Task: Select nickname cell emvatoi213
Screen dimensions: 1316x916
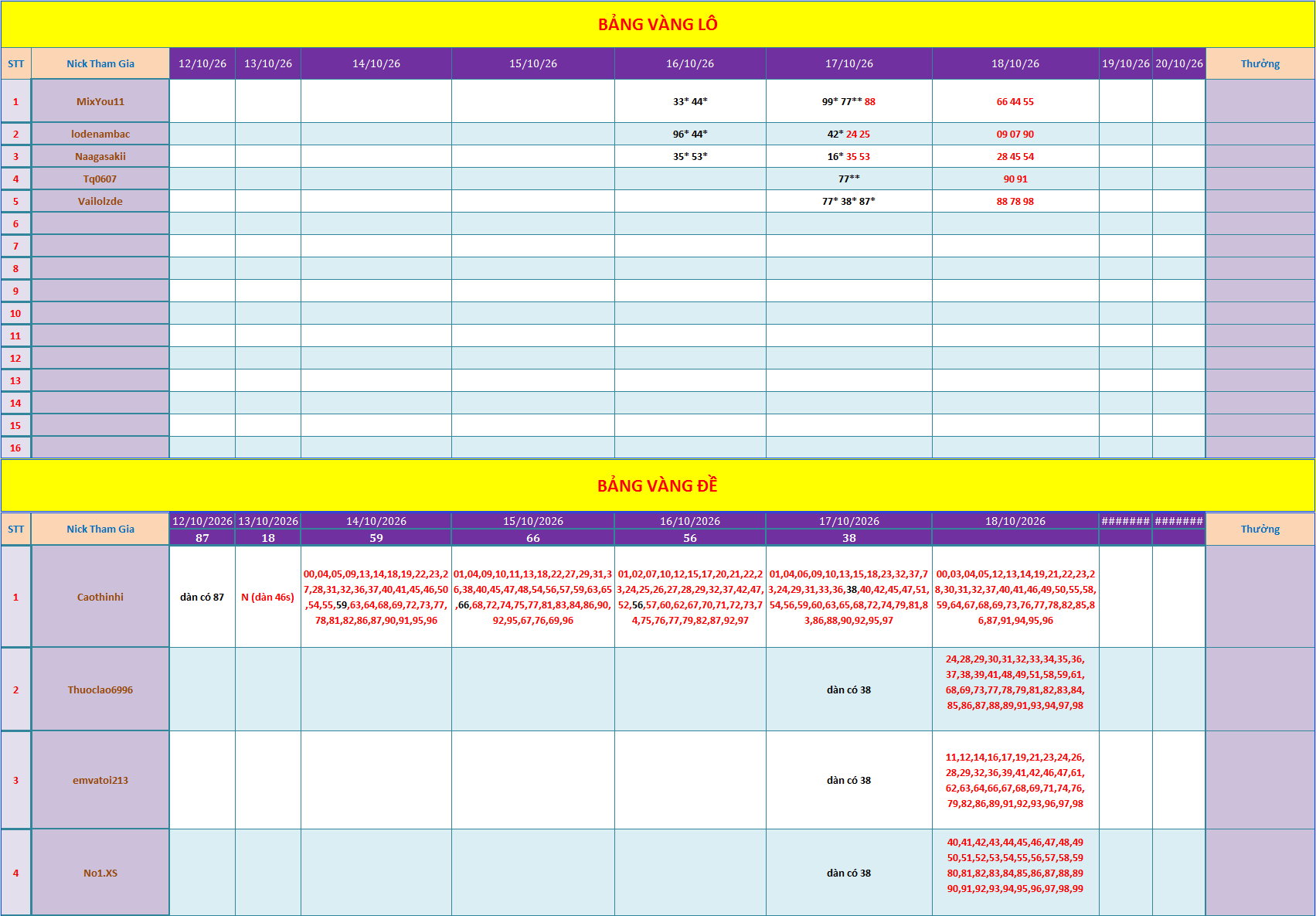Action: (x=100, y=780)
